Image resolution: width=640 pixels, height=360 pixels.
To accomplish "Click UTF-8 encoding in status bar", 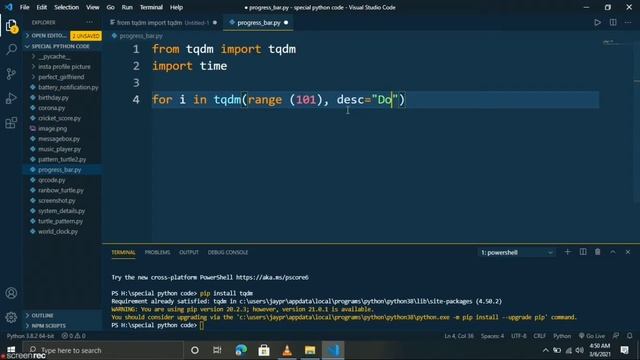I will click(x=519, y=336).
